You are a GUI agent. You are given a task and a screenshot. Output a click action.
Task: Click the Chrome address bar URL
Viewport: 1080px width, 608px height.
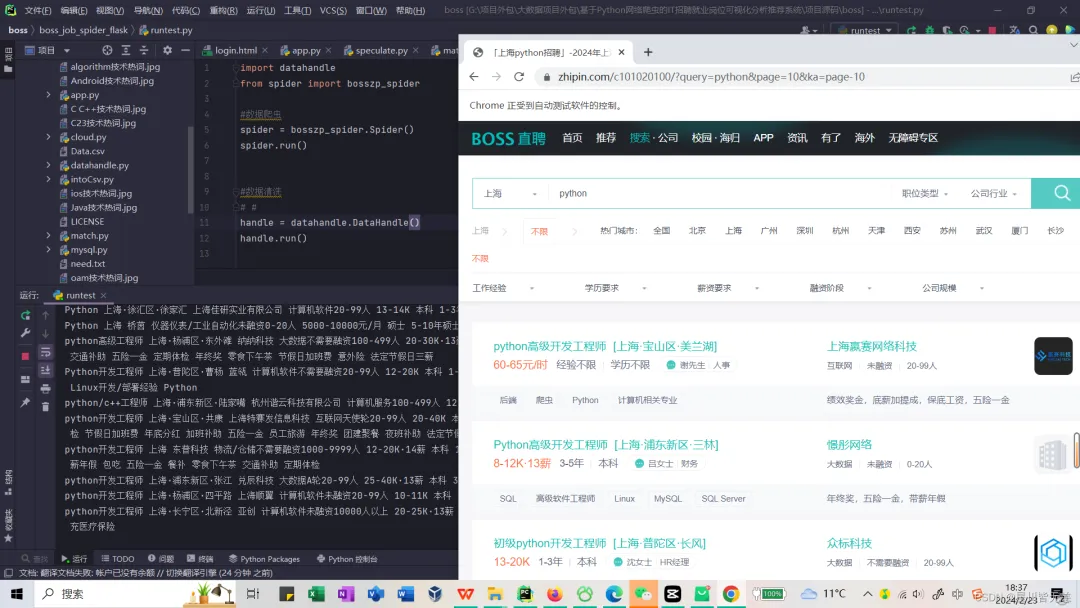[712, 77]
